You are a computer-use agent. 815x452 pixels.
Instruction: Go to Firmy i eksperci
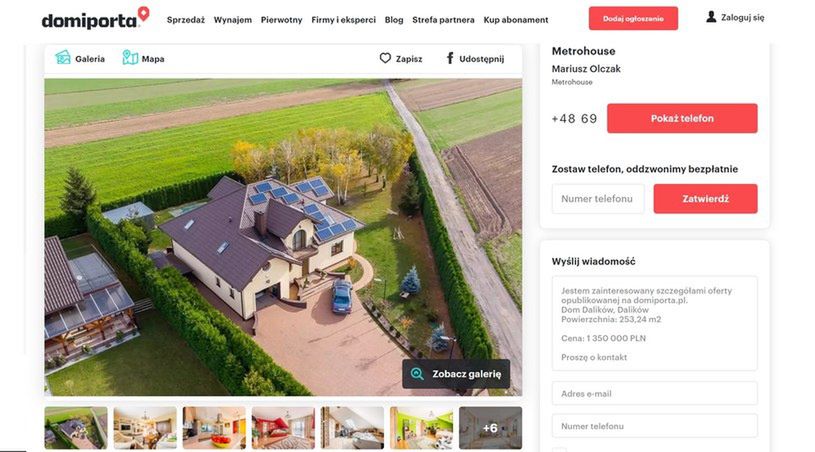click(343, 20)
